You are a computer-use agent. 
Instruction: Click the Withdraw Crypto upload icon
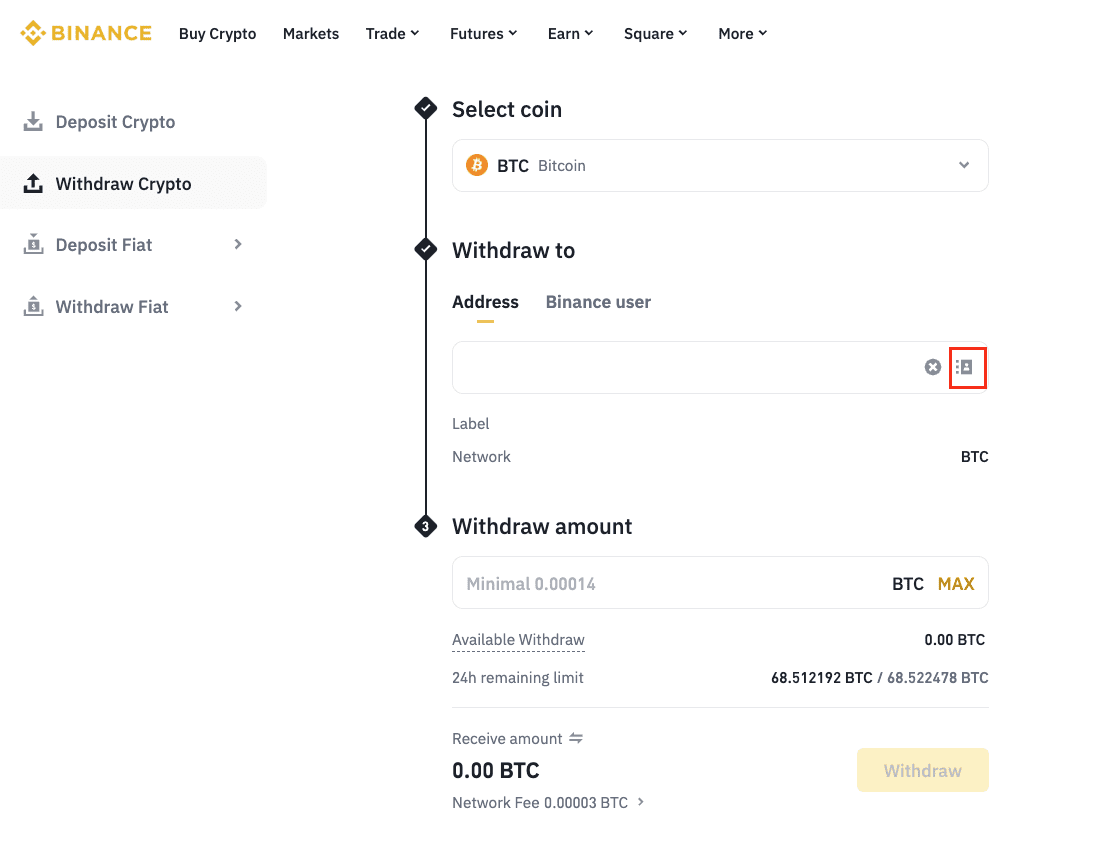[33, 184]
